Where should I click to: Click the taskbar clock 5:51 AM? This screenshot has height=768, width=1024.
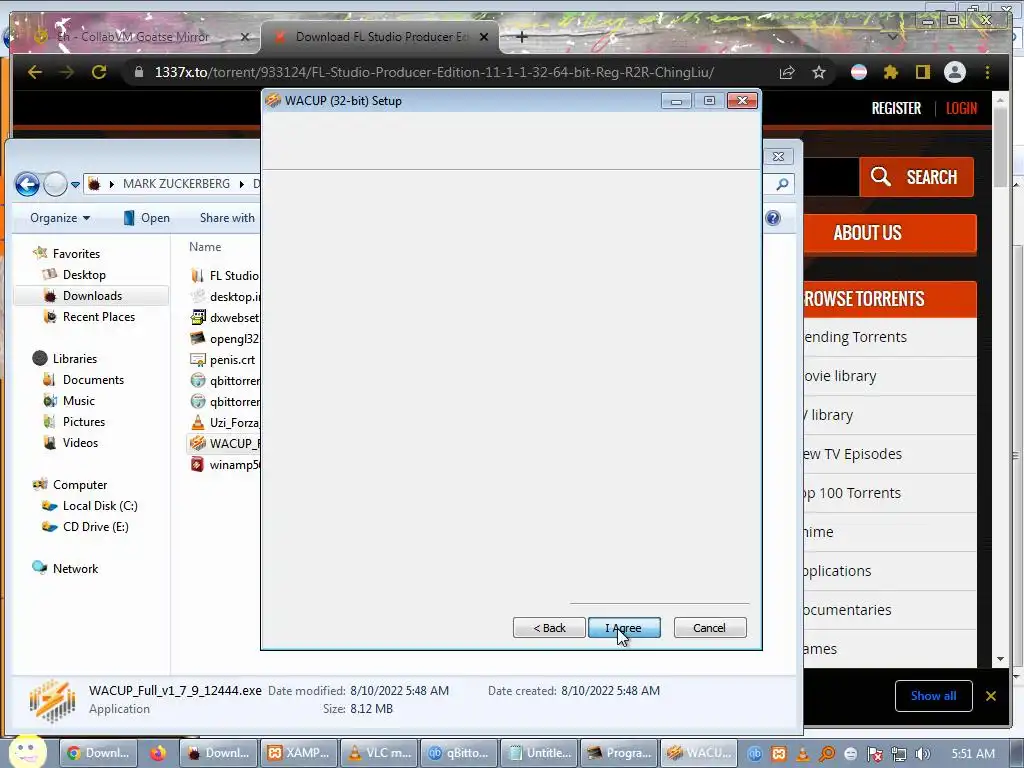pyautogui.click(x=973, y=754)
